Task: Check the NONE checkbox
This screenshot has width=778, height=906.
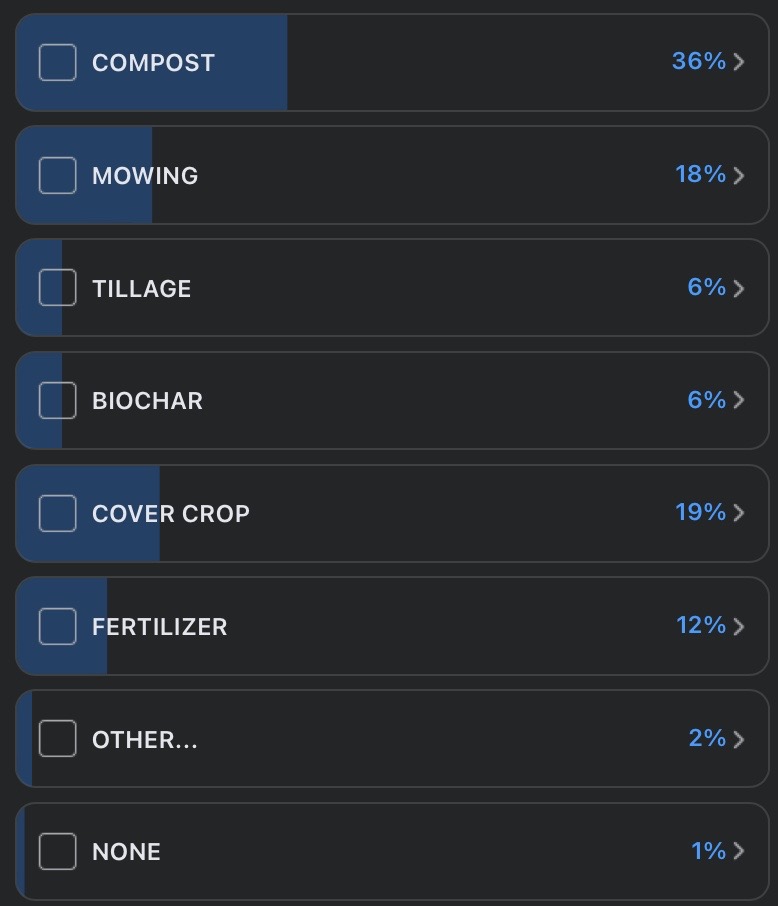Action: 57,851
